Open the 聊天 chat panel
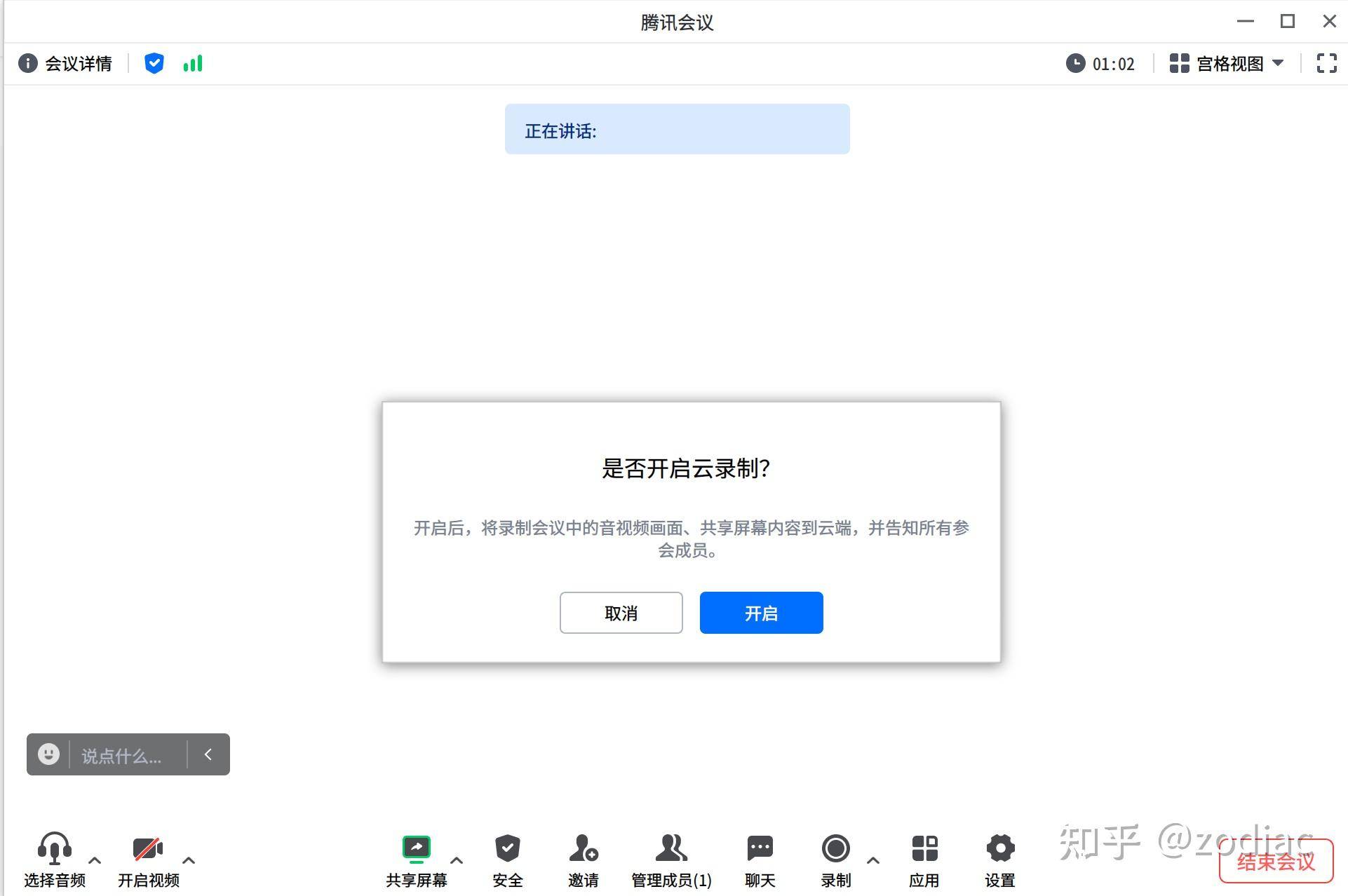 click(760, 860)
